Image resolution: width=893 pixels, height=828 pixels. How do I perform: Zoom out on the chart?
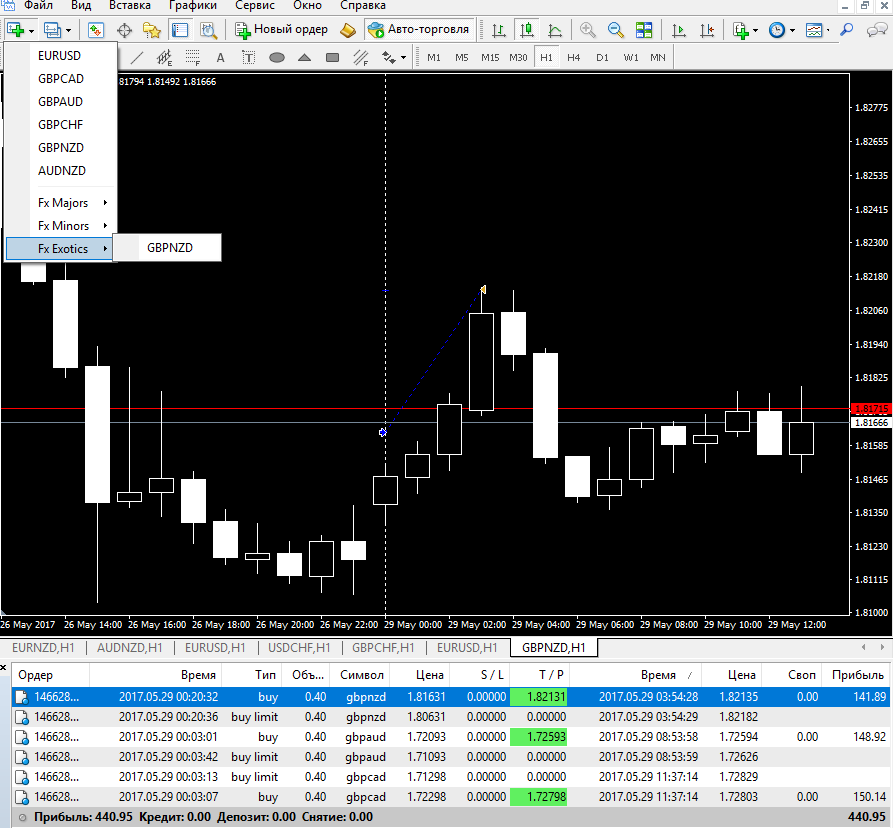616,30
